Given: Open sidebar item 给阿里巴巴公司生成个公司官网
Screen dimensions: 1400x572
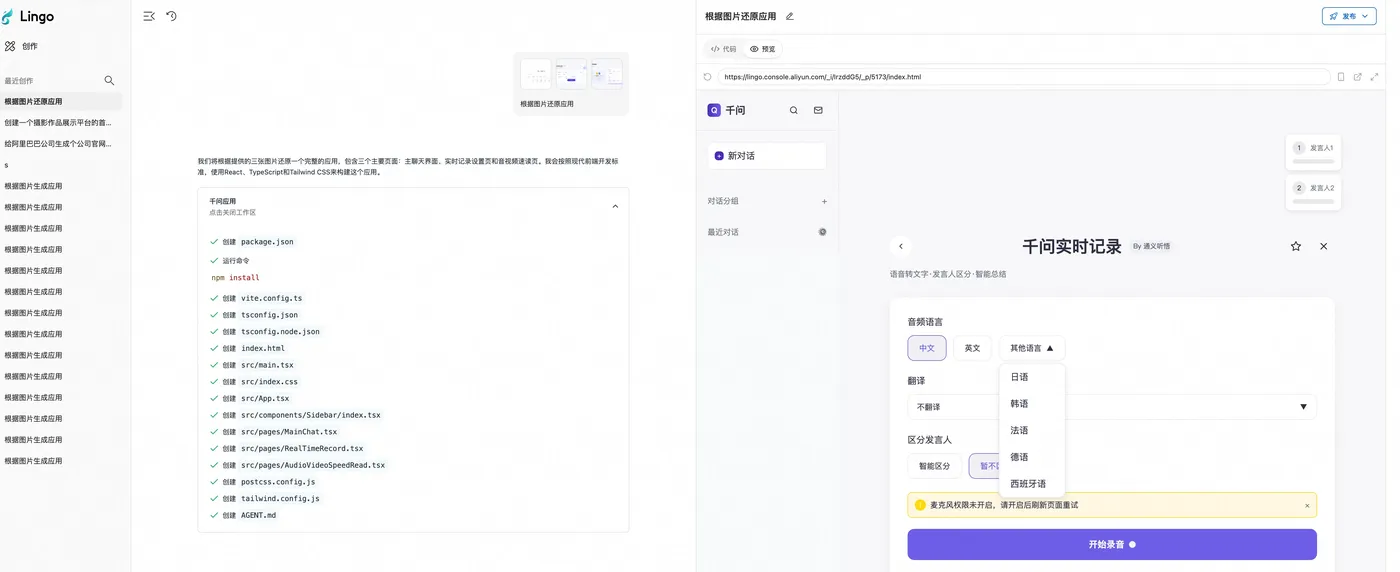Looking at the screenshot, I should click(x=62, y=144).
